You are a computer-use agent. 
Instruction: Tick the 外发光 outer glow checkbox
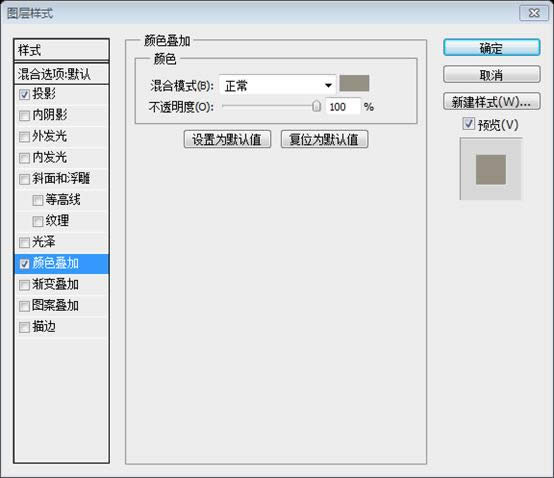24,137
